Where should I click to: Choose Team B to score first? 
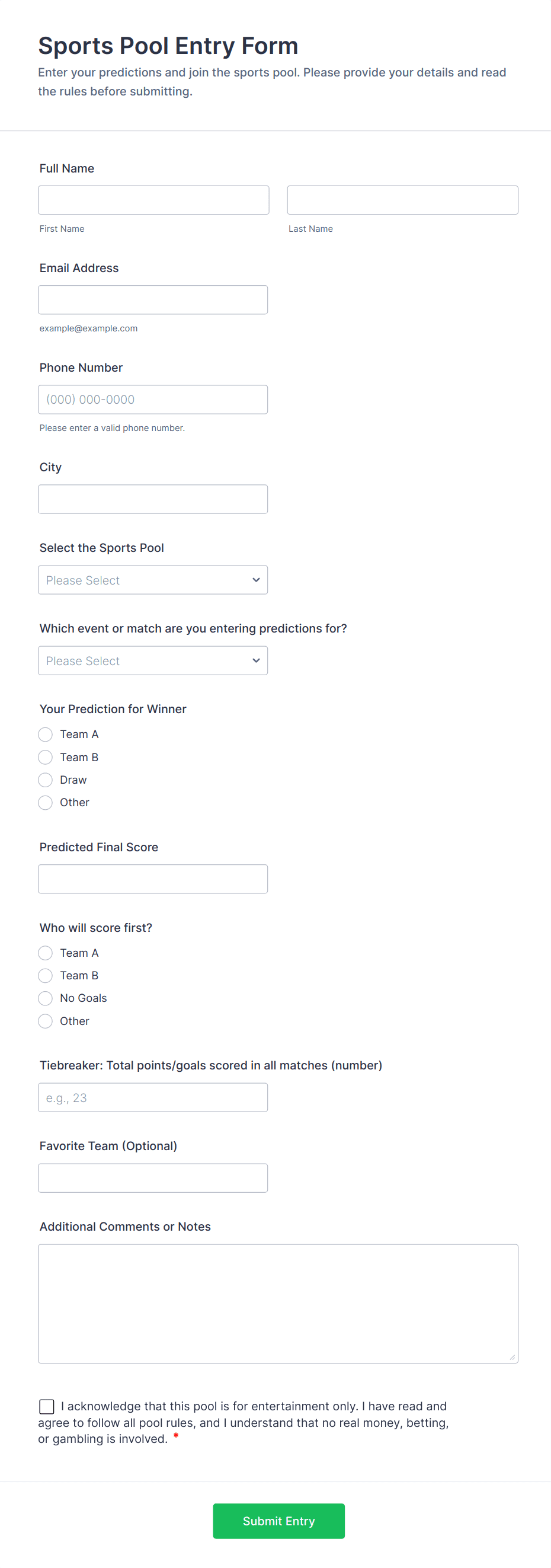tap(46, 976)
